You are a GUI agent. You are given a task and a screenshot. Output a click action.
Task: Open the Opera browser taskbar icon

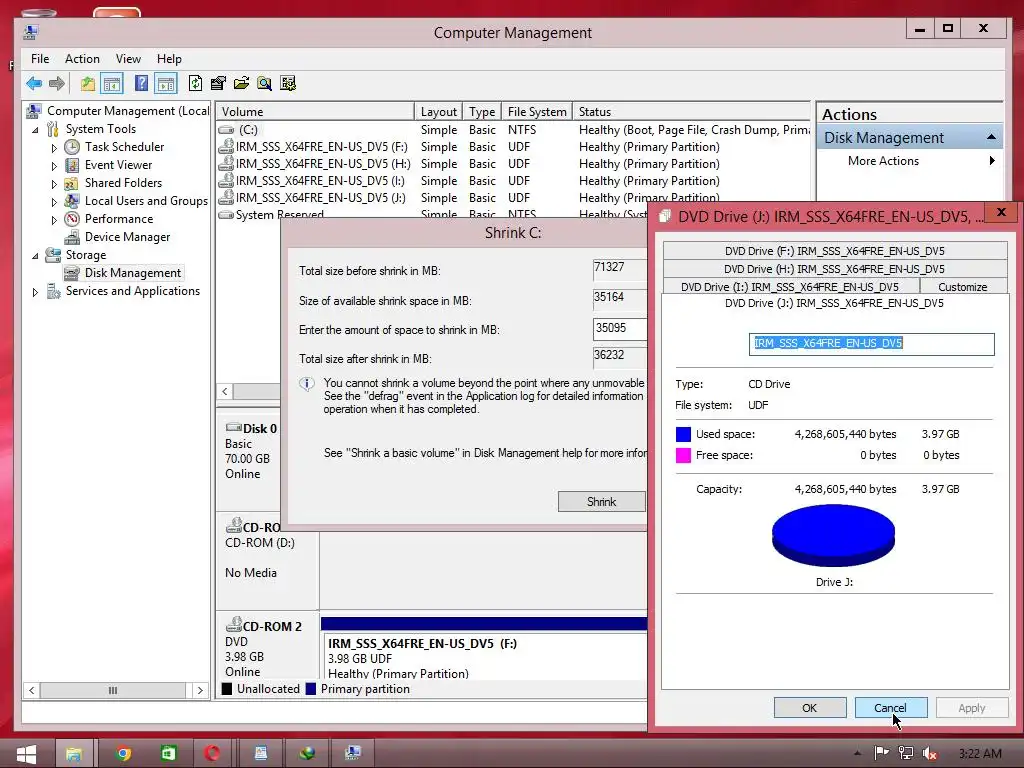(212, 754)
